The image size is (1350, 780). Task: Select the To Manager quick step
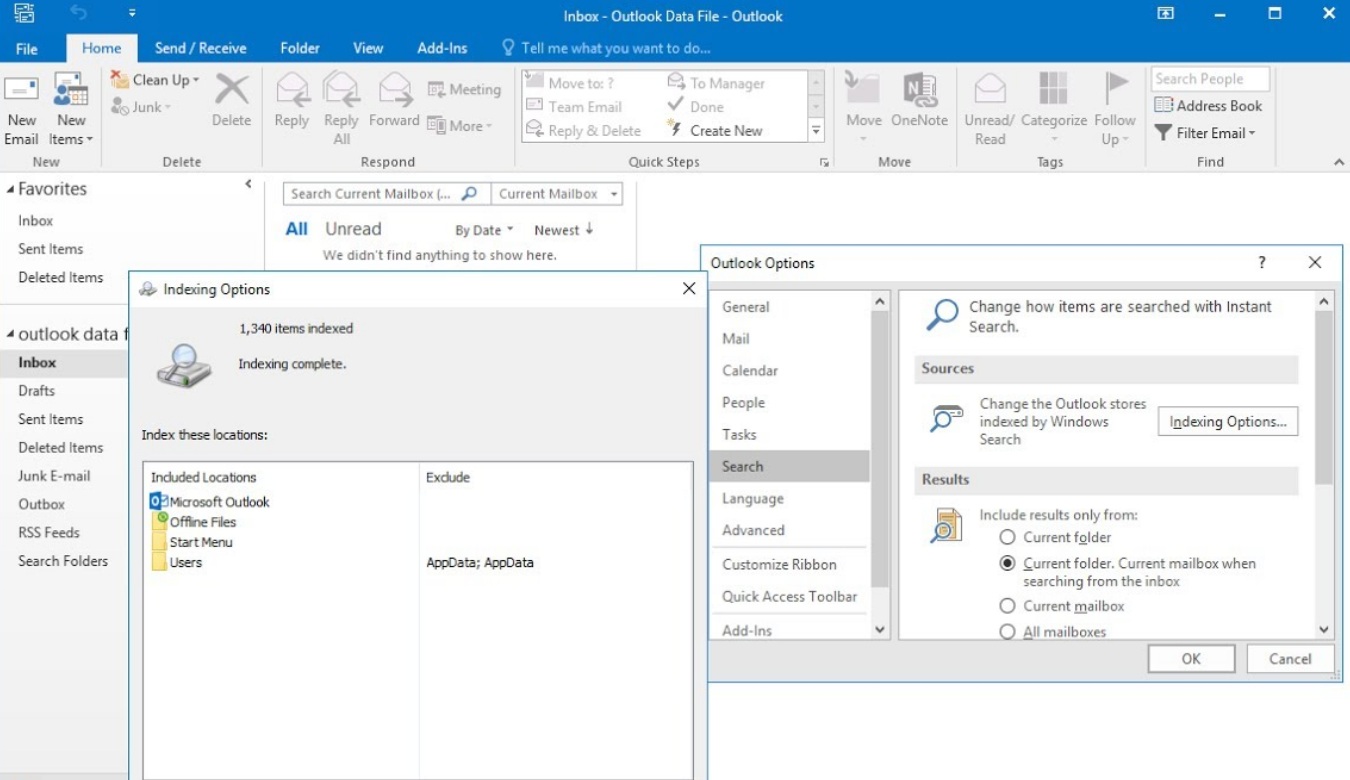tap(716, 84)
